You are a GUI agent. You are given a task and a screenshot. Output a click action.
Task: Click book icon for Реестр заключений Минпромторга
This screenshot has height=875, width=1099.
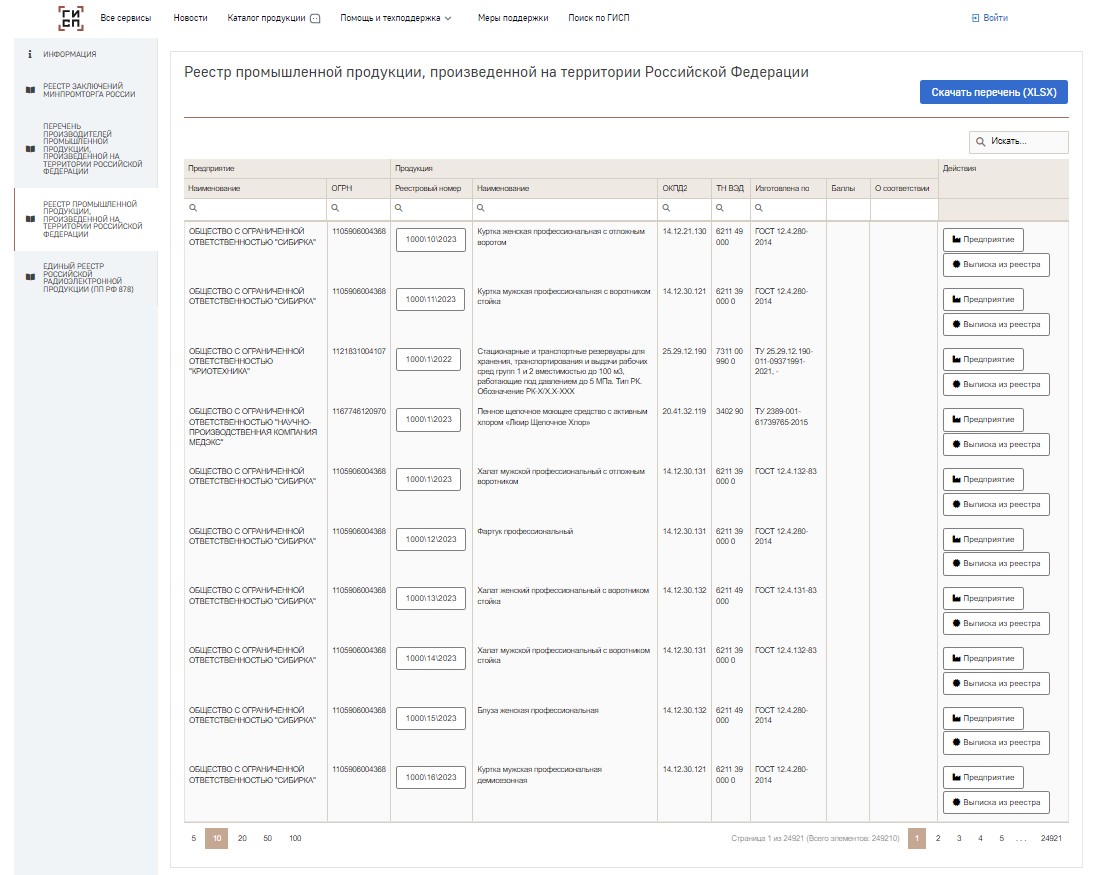tap(30, 90)
